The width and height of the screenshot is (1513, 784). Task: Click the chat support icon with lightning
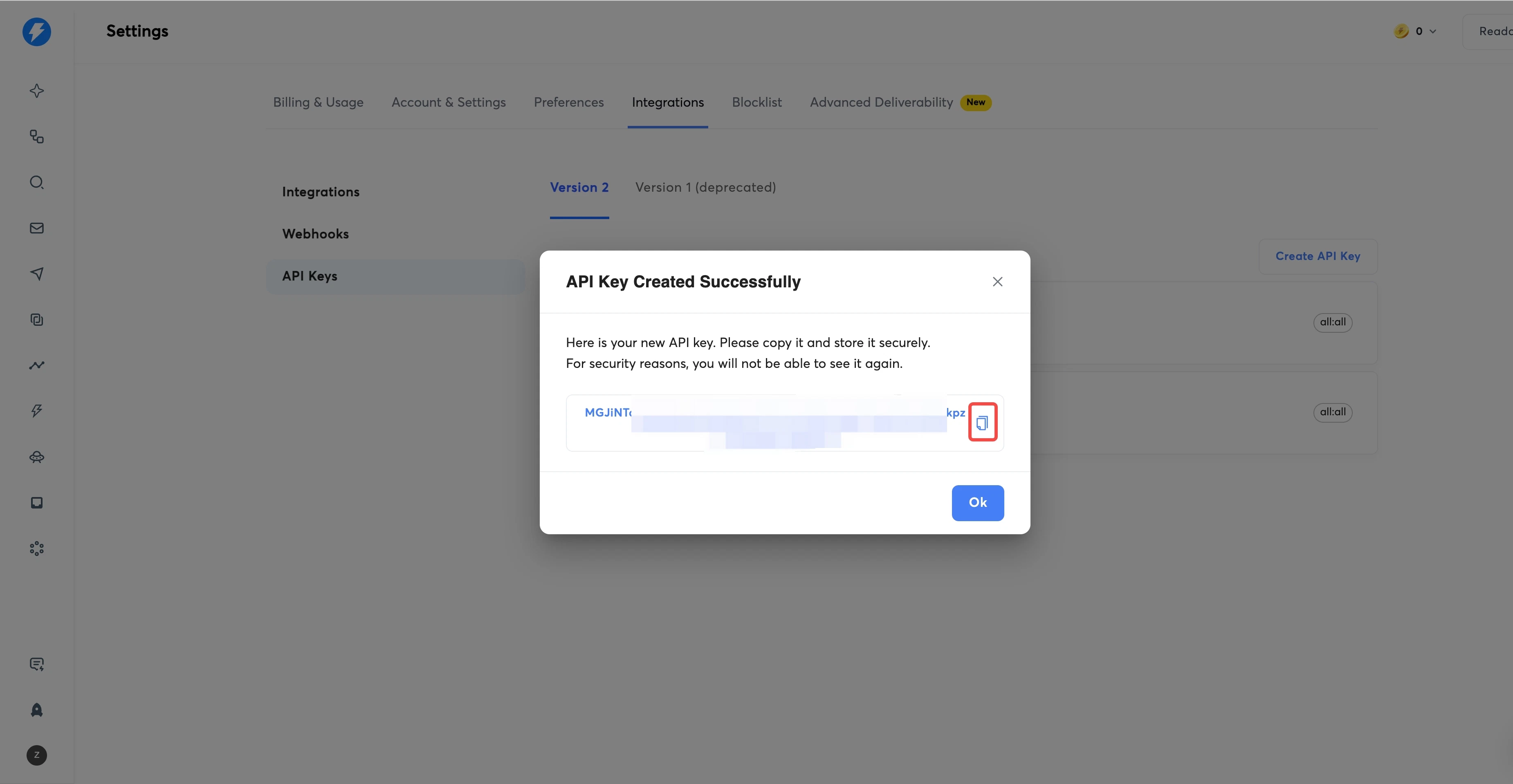coord(36,663)
